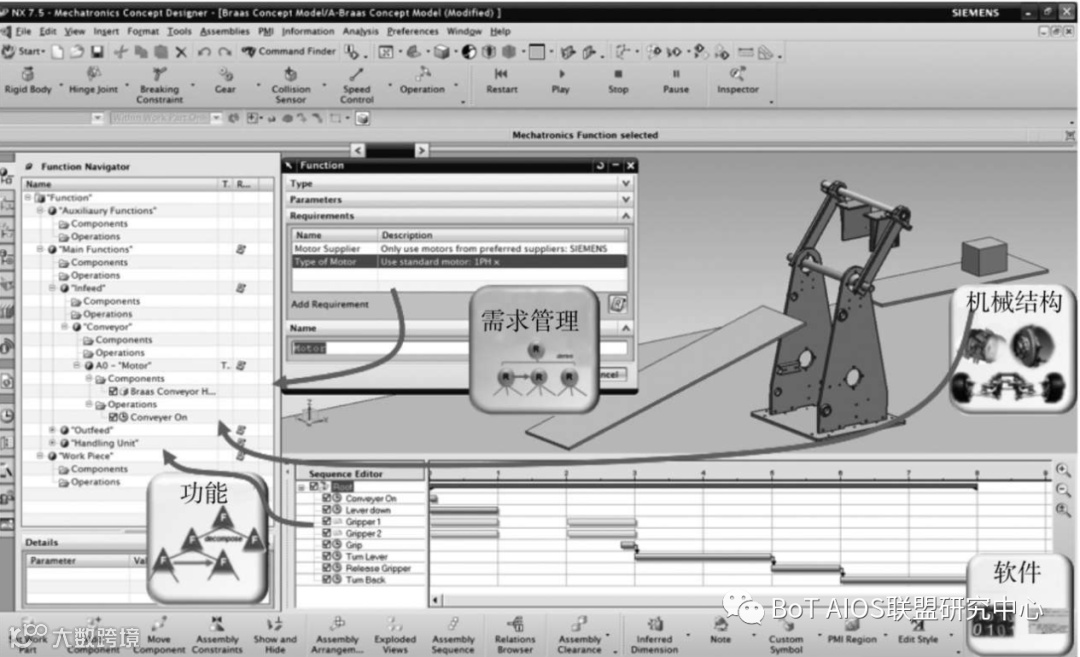Click the Assembly Sequence icon
Viewport: 1080px width, 657px height.
coord(453,635)
